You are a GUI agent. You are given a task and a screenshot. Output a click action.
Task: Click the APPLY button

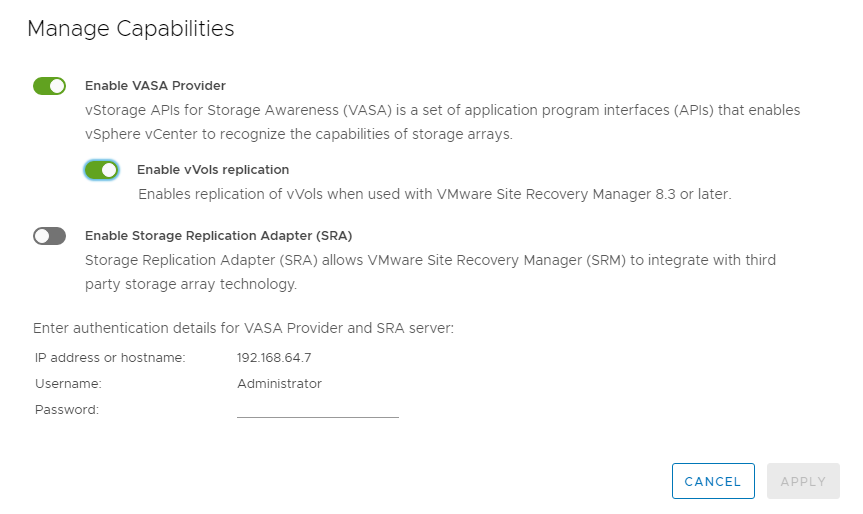(x=803, y=481)
